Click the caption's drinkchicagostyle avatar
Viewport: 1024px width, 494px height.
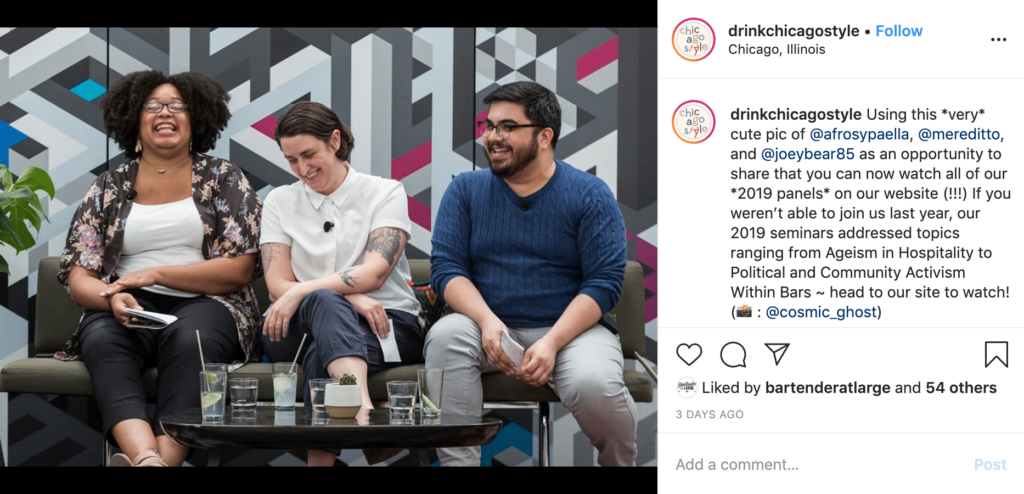[x=694, y=122]
